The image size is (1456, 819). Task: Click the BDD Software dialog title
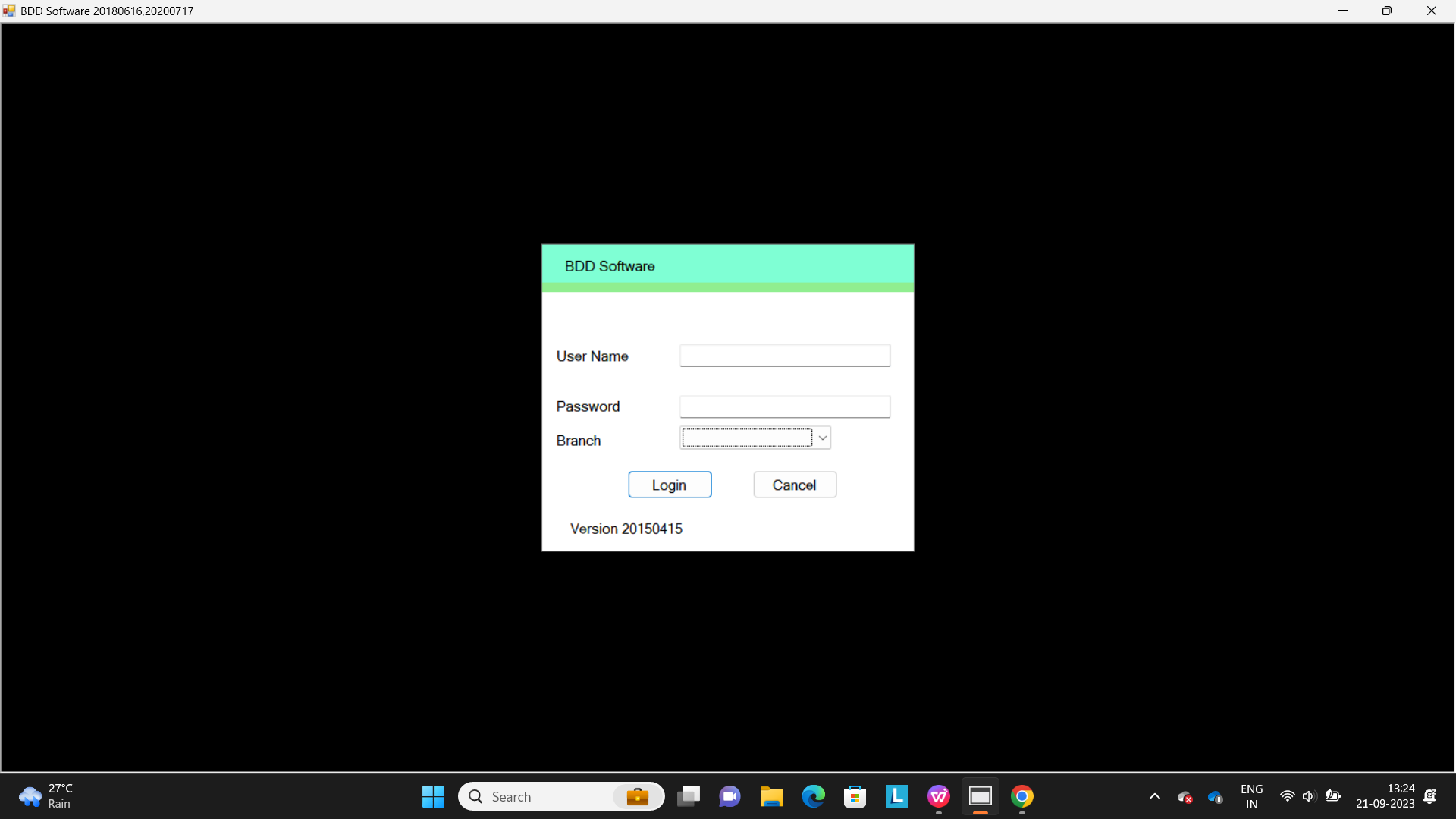tap(610, 266)
